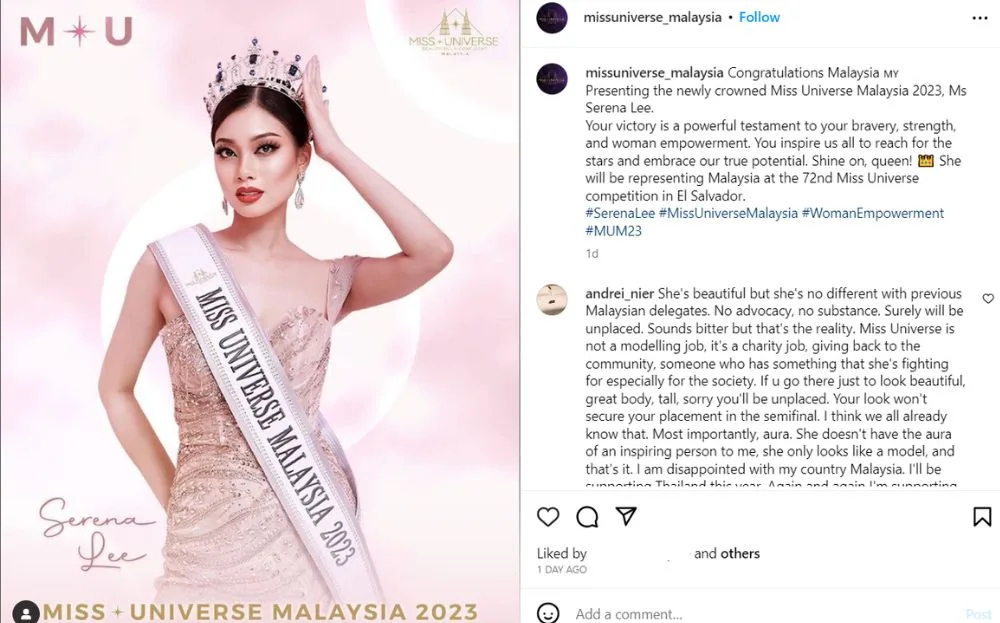Like the post with the heart icon
This screenshot has height=623, width=1000.
coord(548,516)
